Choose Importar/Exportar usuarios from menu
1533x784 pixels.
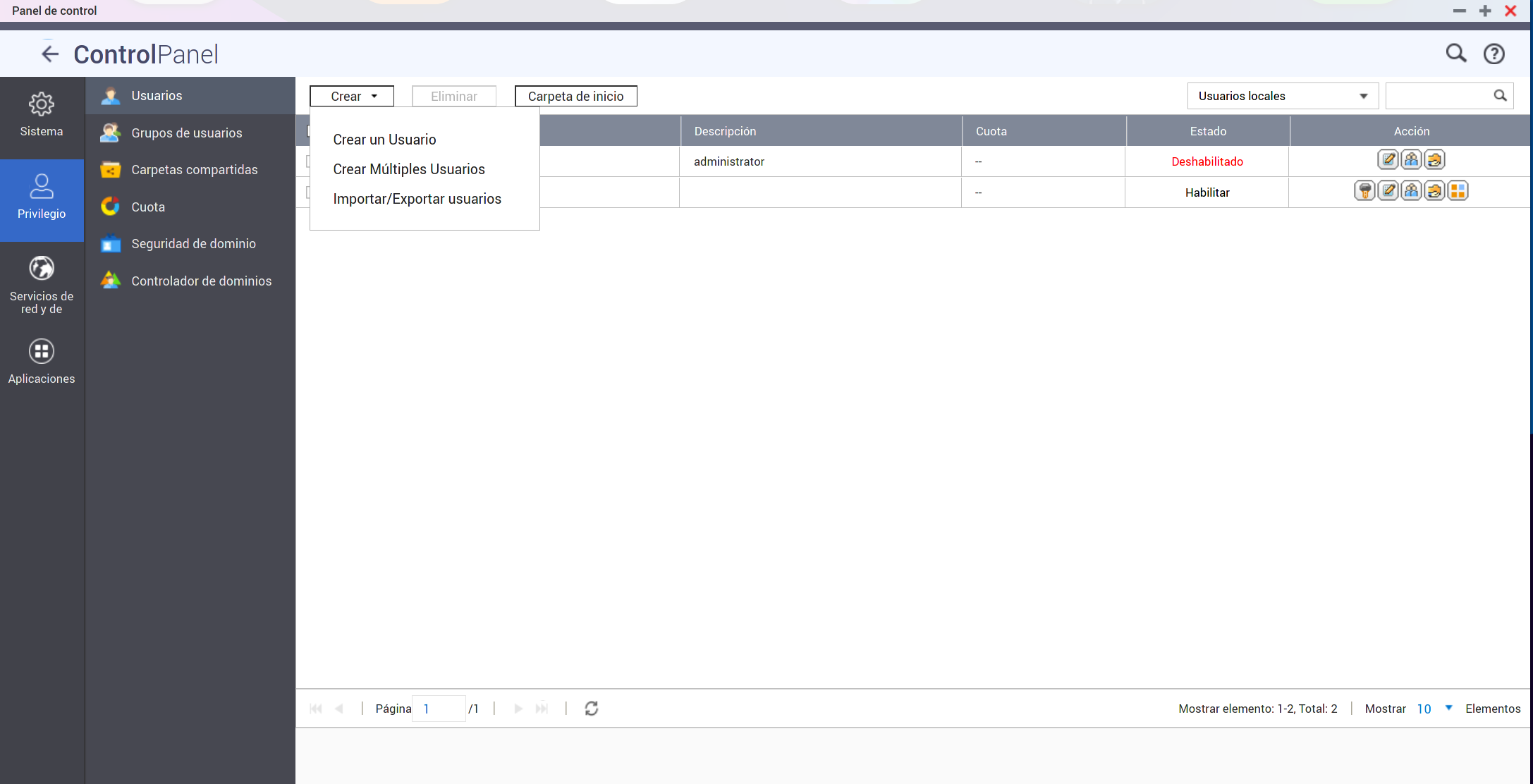point(417,199)
